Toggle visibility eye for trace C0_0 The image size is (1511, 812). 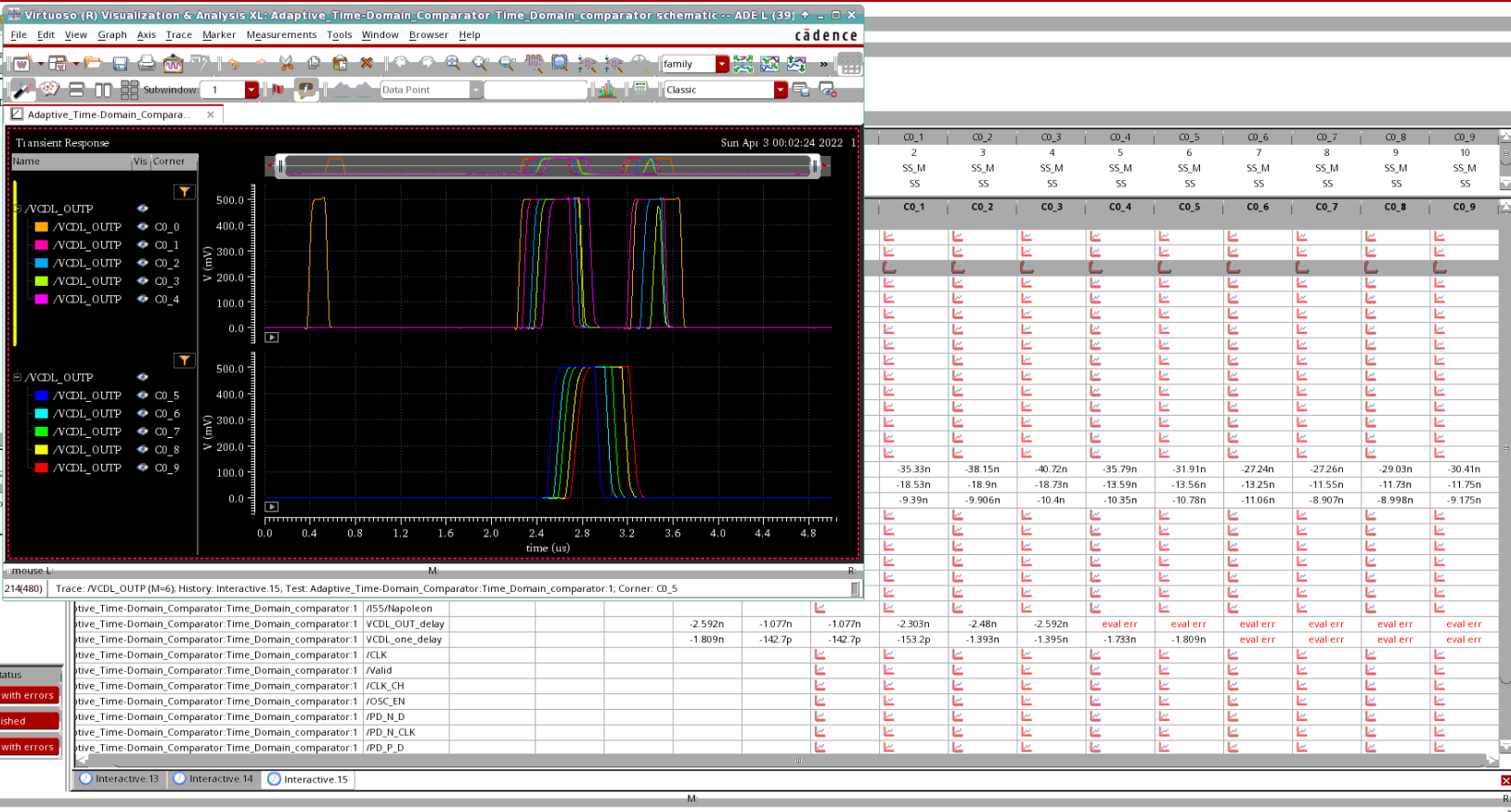(x=143, y=226)
